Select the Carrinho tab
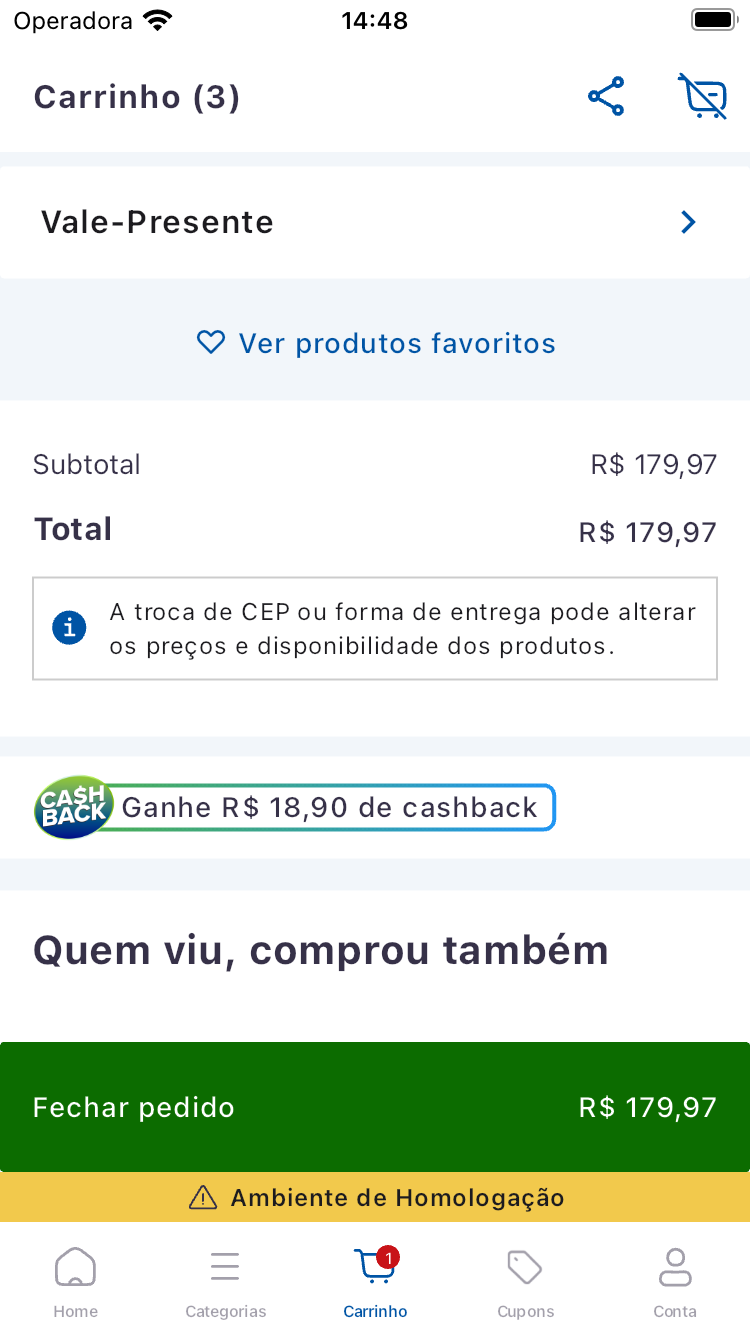750x1334 pixels. pos(375,1281)
